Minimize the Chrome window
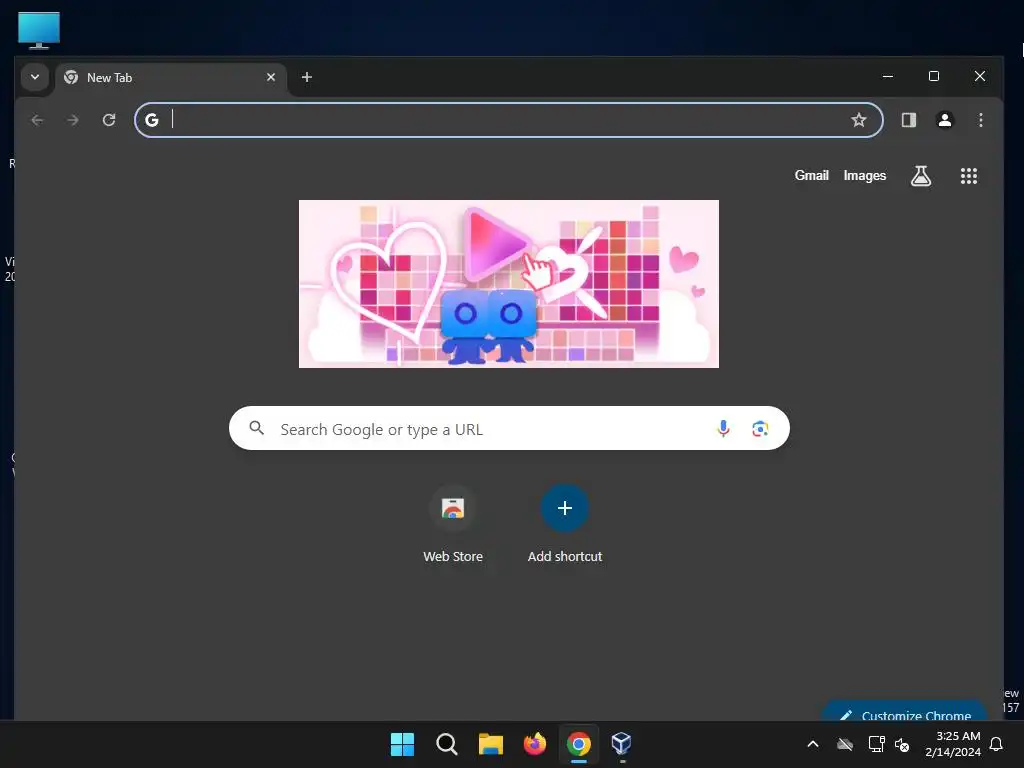This screenshot has width=1024, height=768. click(888, 76)
